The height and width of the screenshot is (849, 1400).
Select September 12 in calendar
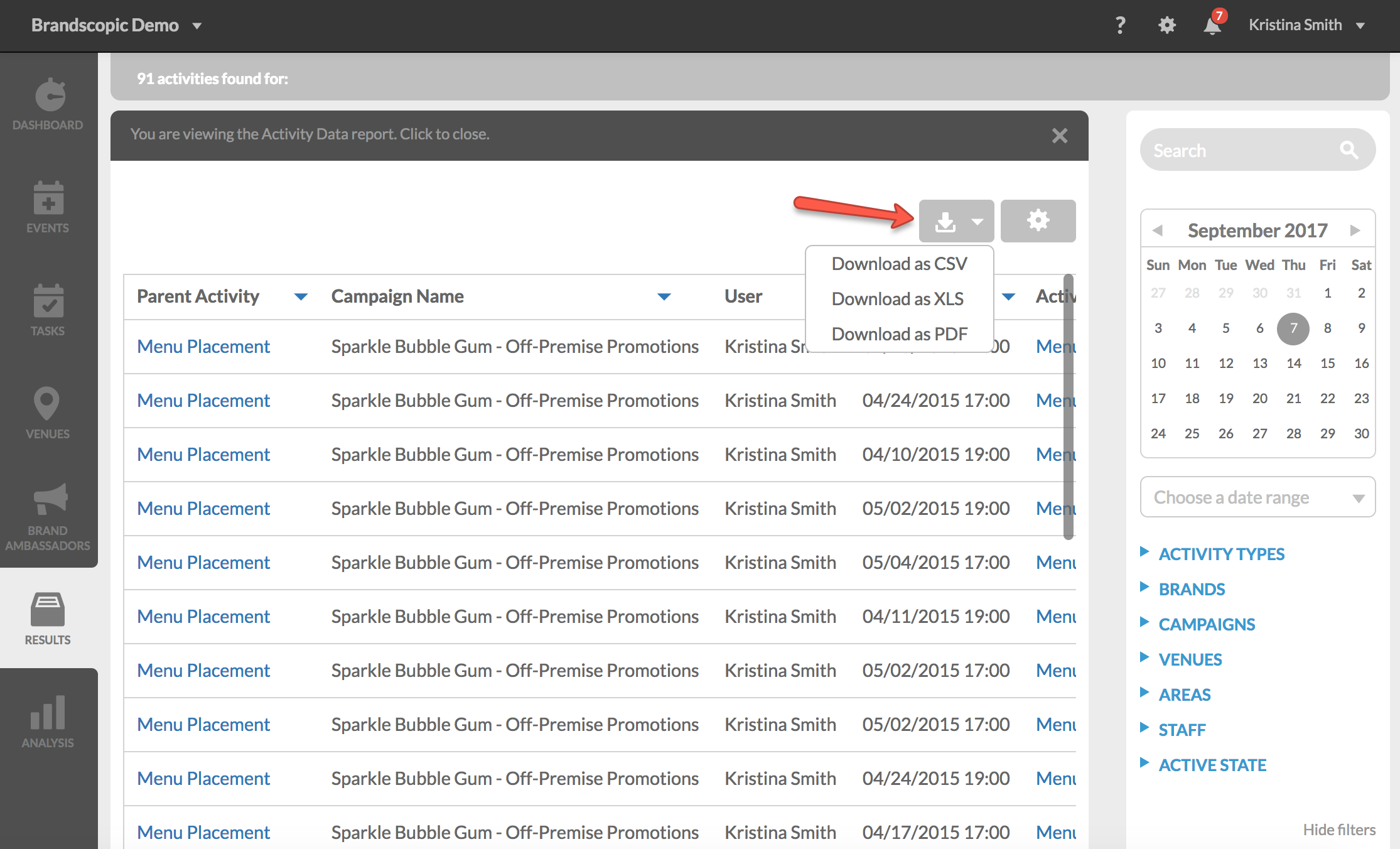pyautogui.click(x=1225, y=364)
